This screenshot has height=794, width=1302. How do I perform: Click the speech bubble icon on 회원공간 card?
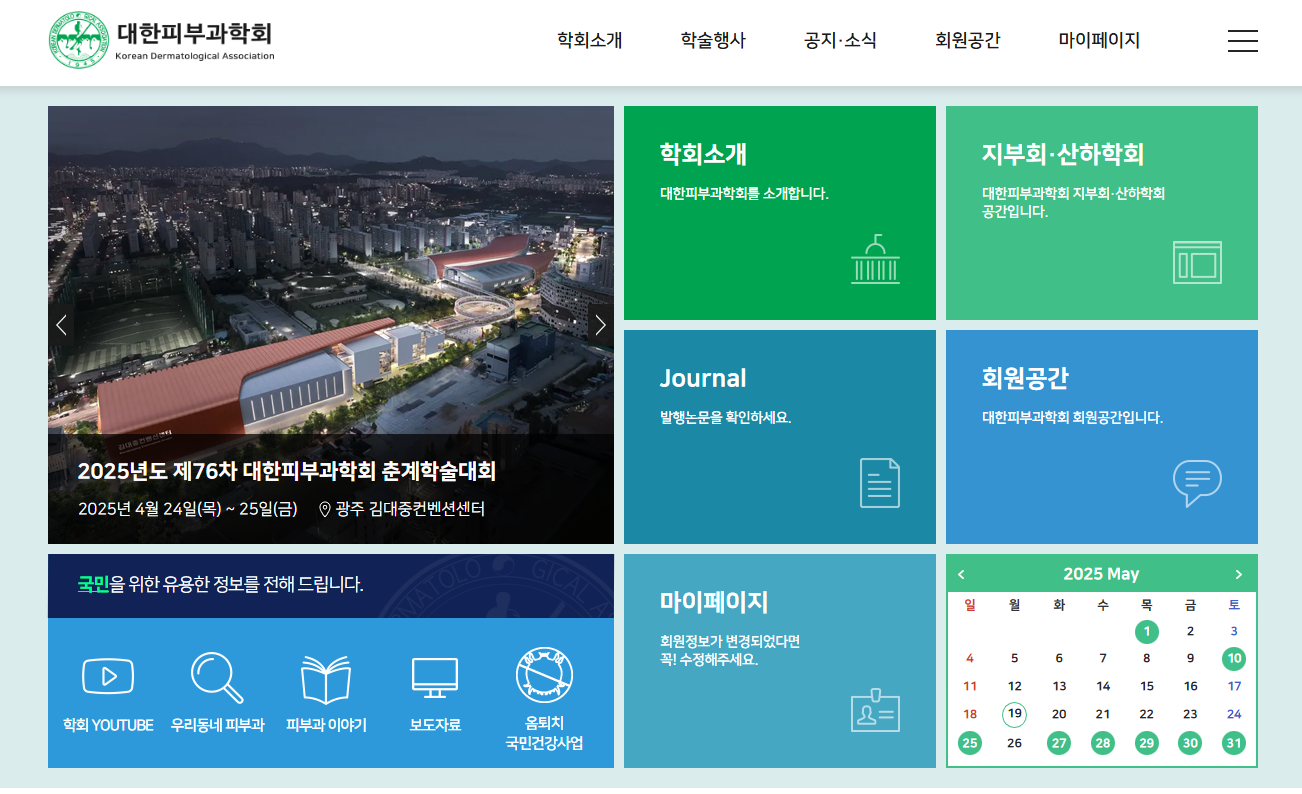click(1198, 483)
